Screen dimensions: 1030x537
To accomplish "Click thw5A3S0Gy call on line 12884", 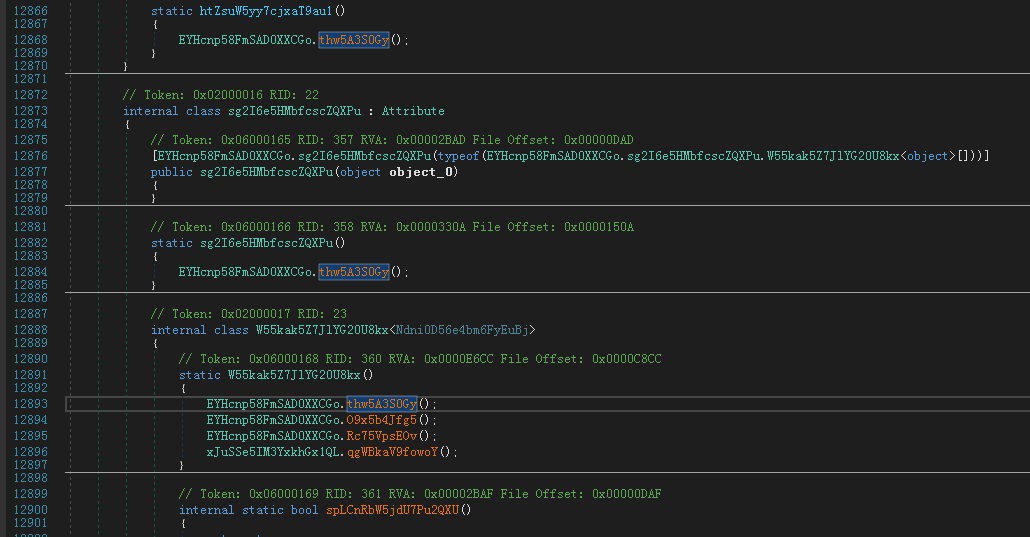I will point(354,272).
